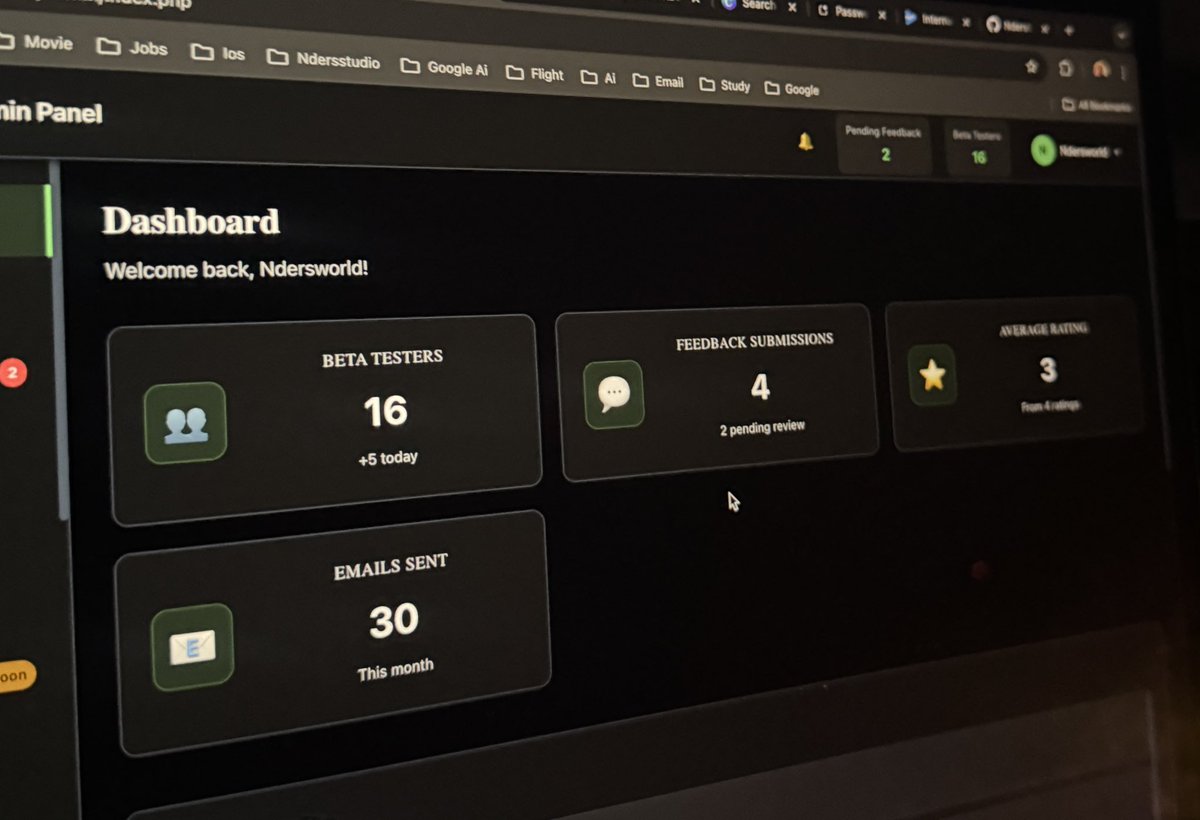This screenshot has width=1200, height=820.
Task: Click the 'From 4 ratings' text
Action: (x=1050, y=406)
